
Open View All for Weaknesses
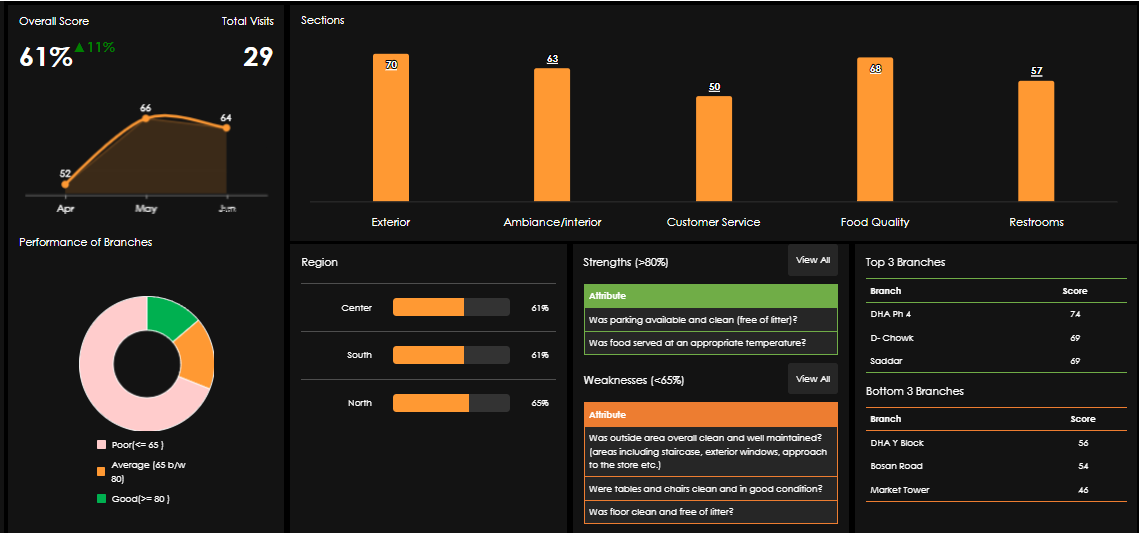pyautogui.click(x=812, y=379)
